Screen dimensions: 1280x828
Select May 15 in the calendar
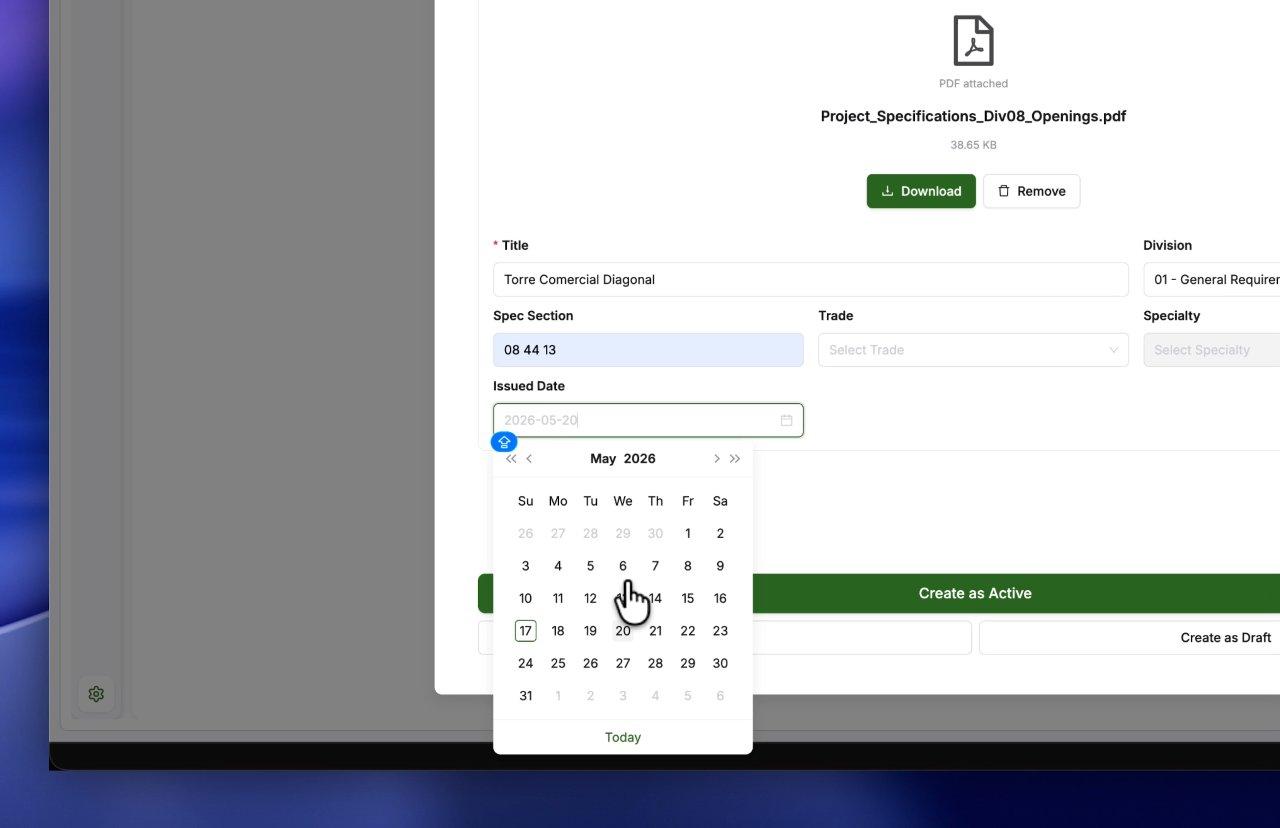688,599
